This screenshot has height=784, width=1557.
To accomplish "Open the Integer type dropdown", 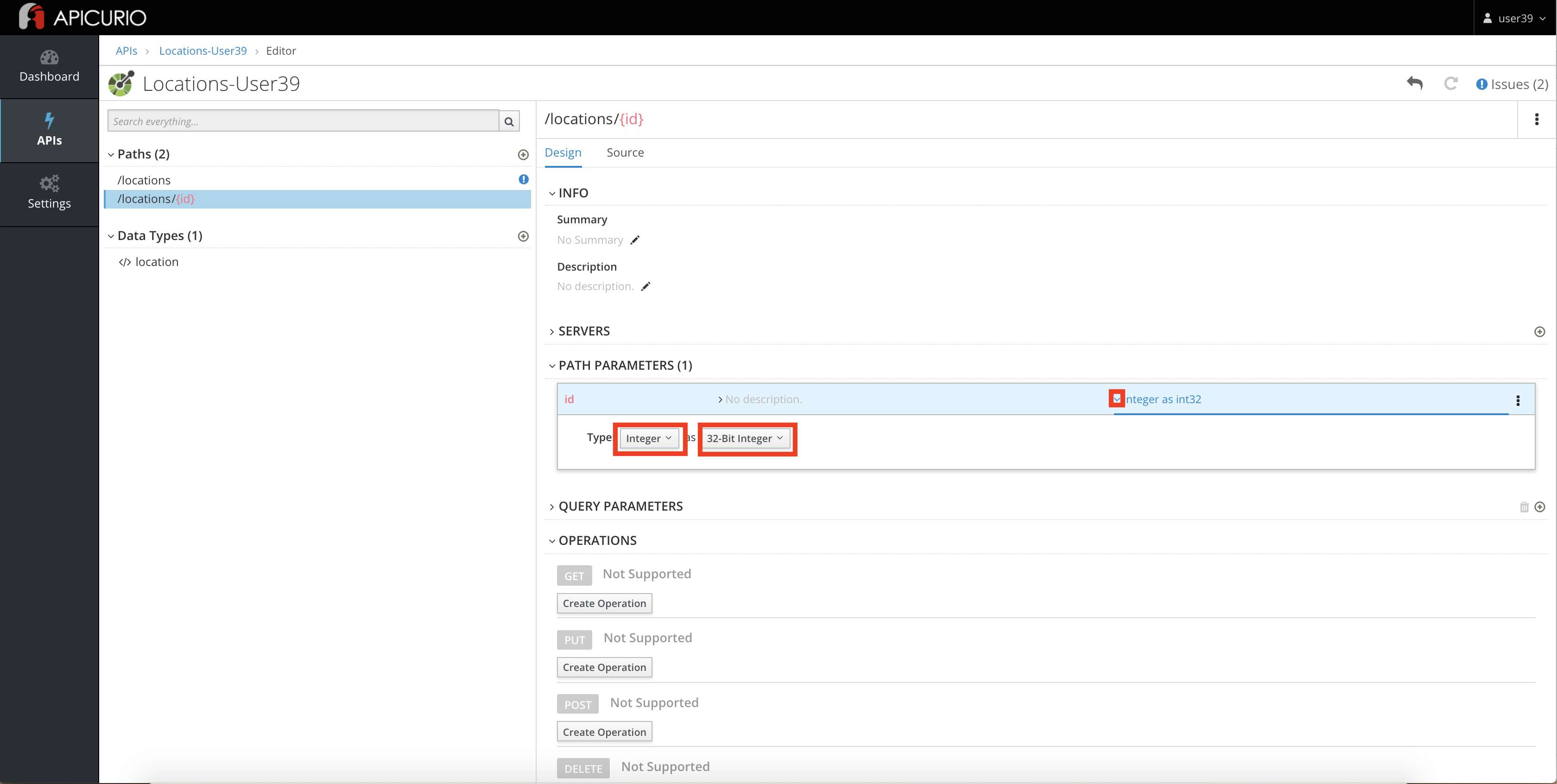I will pos(649,437).
